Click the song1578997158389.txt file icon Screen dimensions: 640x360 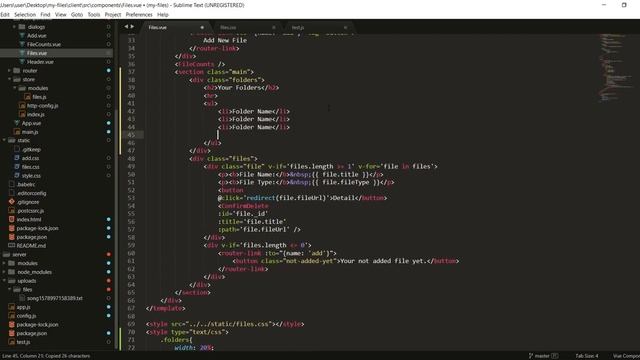22,298
